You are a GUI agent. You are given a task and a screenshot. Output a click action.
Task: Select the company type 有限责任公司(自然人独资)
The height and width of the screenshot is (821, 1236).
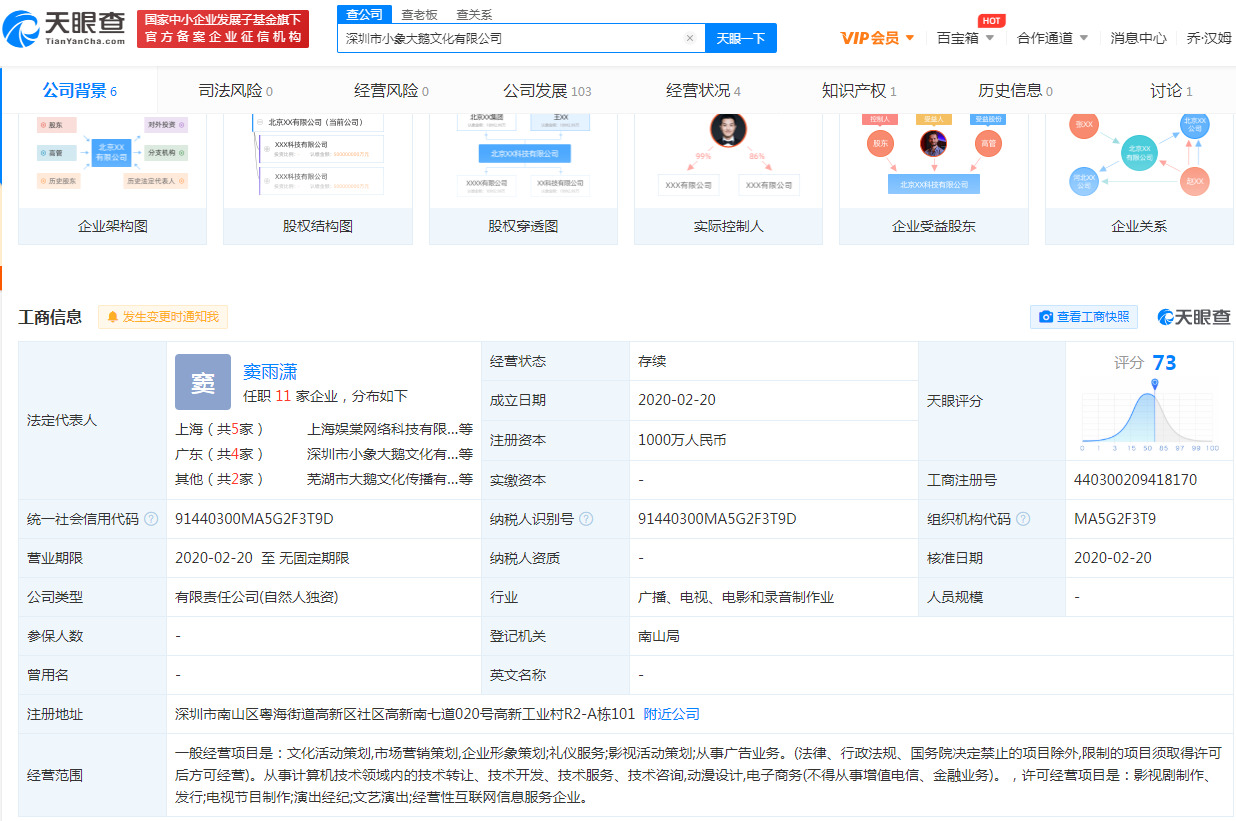256,597
